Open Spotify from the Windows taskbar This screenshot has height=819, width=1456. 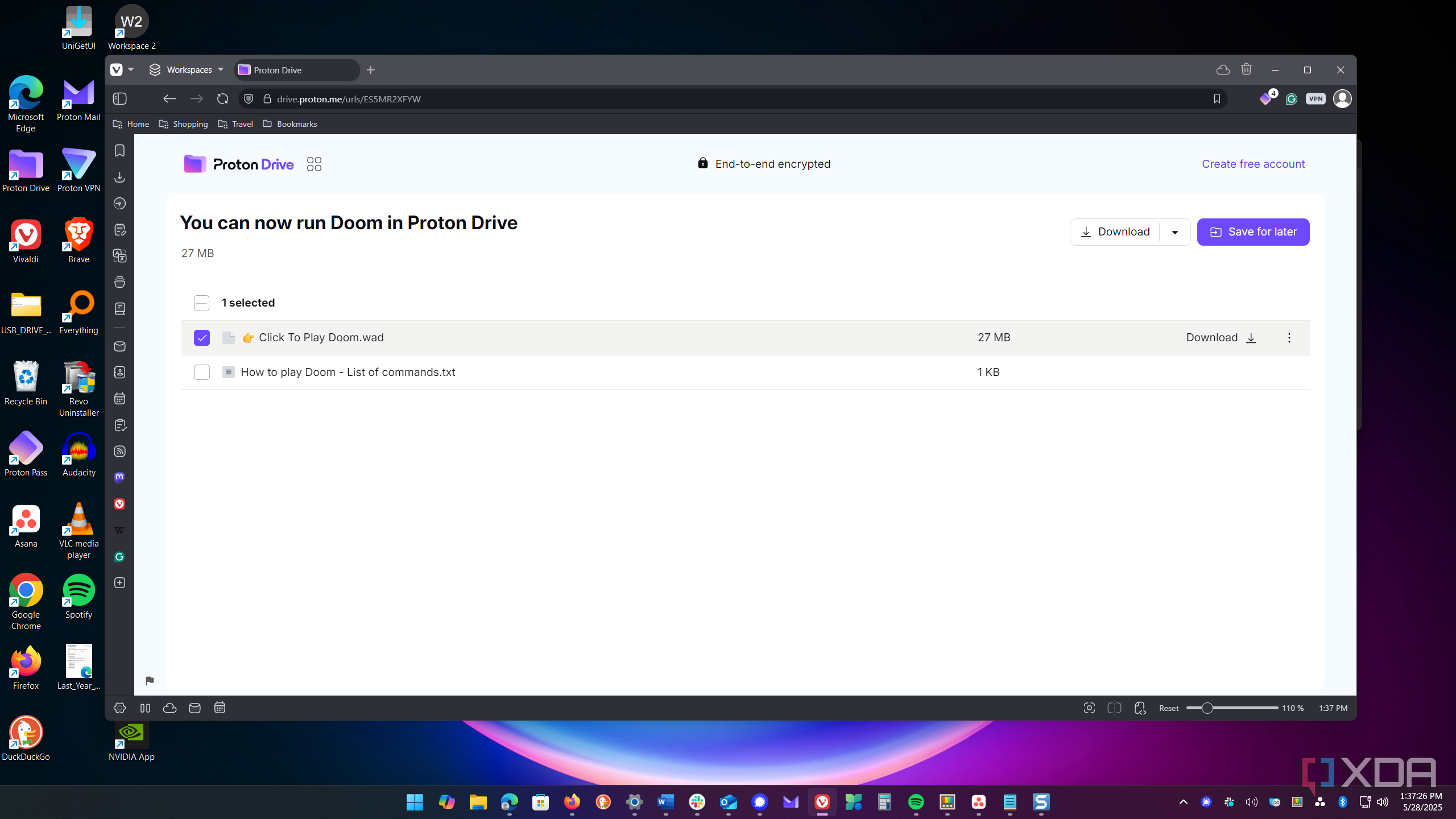click(x=916, y=802)
